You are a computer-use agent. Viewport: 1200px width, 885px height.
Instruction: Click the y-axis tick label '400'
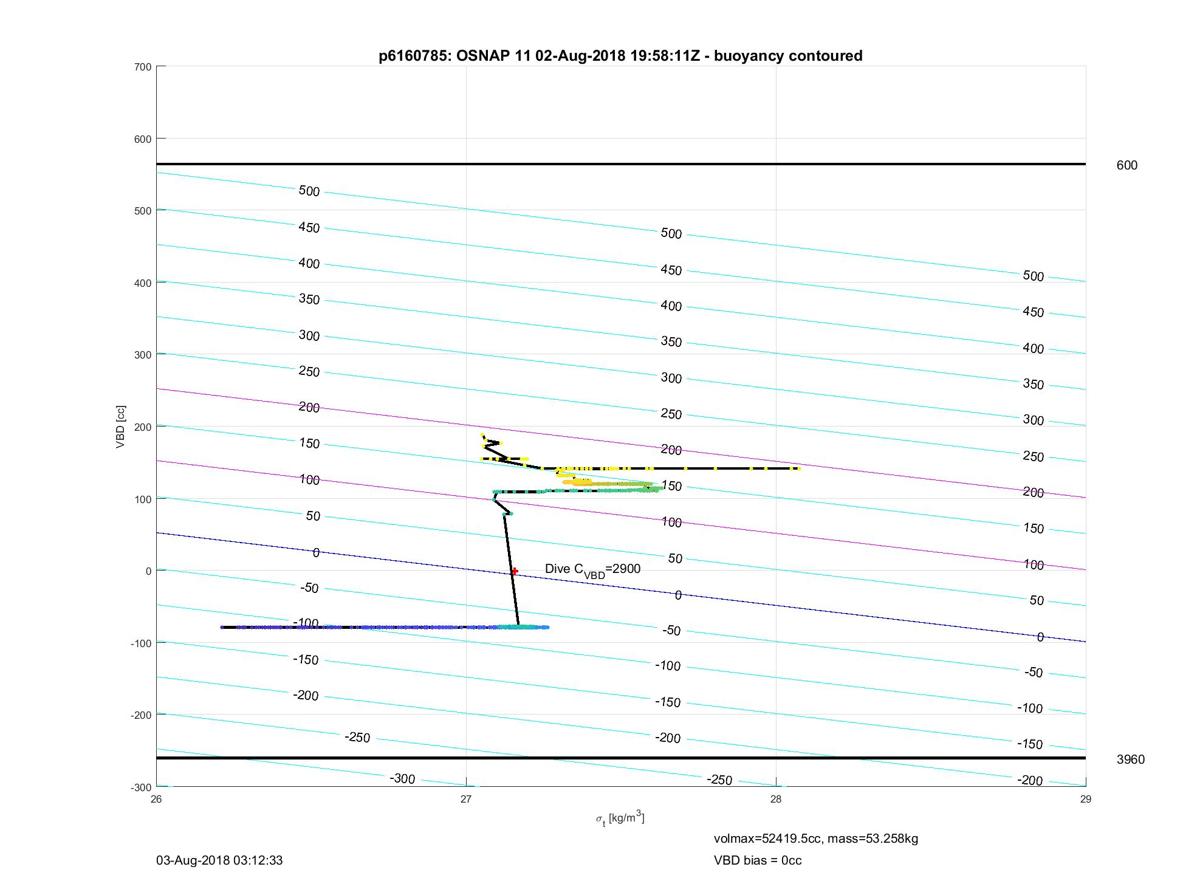(142, 283)
